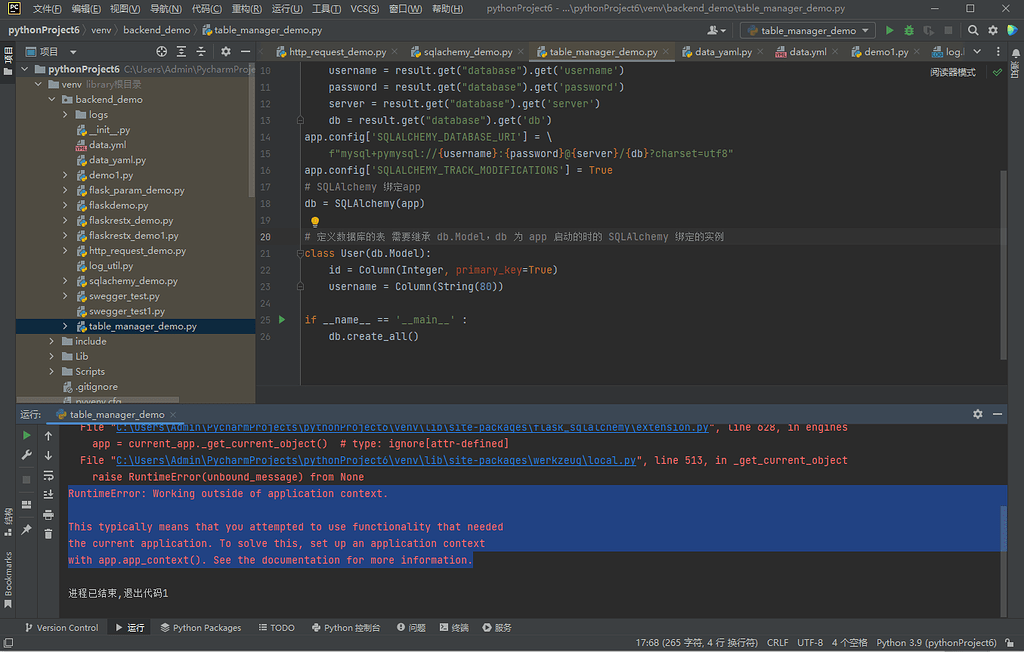This screenshot has width=1024, height=652.
Task: Click the code inspection checkmark
Action: click(997, 72)
